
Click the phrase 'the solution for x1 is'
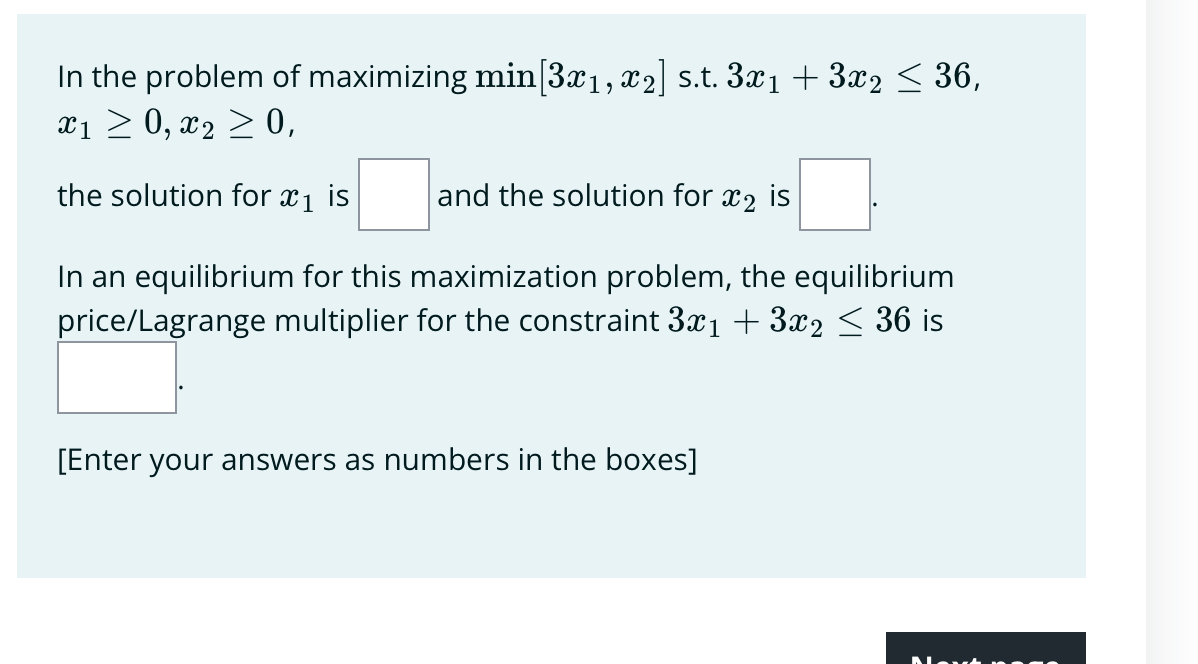(200, 195)
